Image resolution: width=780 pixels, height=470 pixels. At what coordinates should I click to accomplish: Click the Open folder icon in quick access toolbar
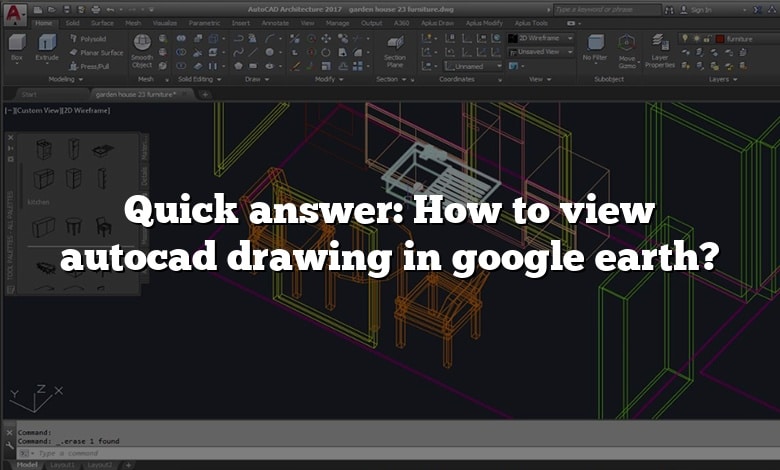point(52,10)
